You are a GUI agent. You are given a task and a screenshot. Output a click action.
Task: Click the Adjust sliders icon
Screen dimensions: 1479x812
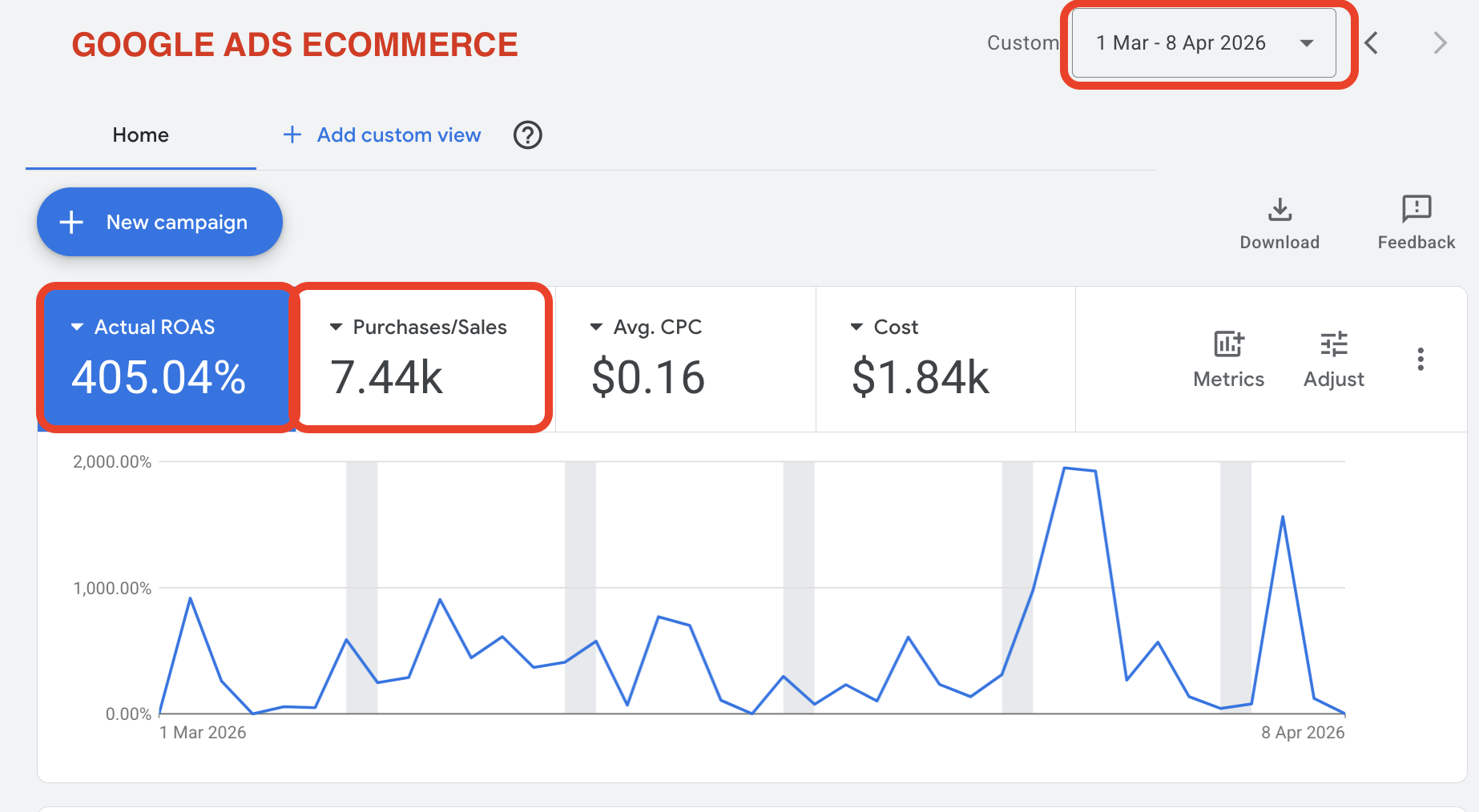pos(1333,344)
